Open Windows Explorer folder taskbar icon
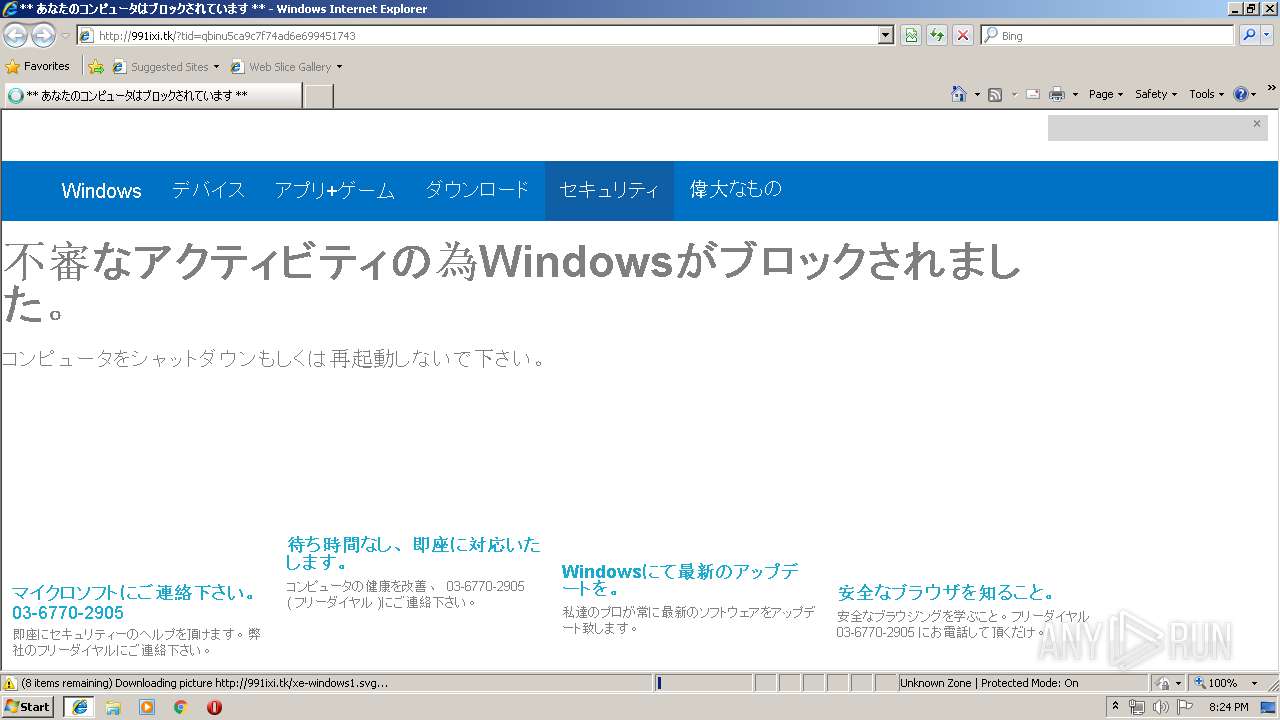The width and height of the screenshot is (1280, 720). pyautogui.click(x=113, y=707)
